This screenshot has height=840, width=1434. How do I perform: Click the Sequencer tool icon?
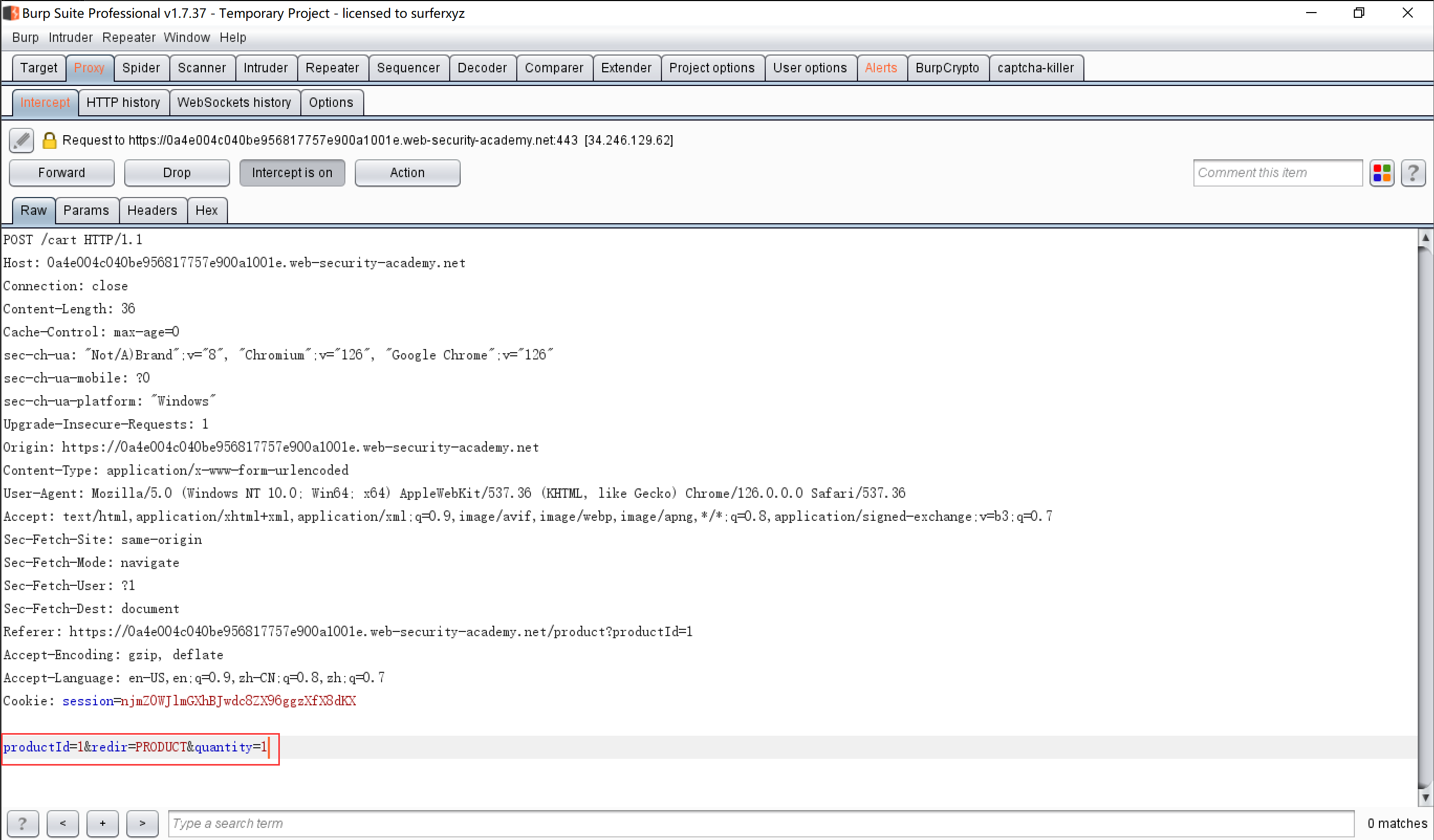pos(408,67)
